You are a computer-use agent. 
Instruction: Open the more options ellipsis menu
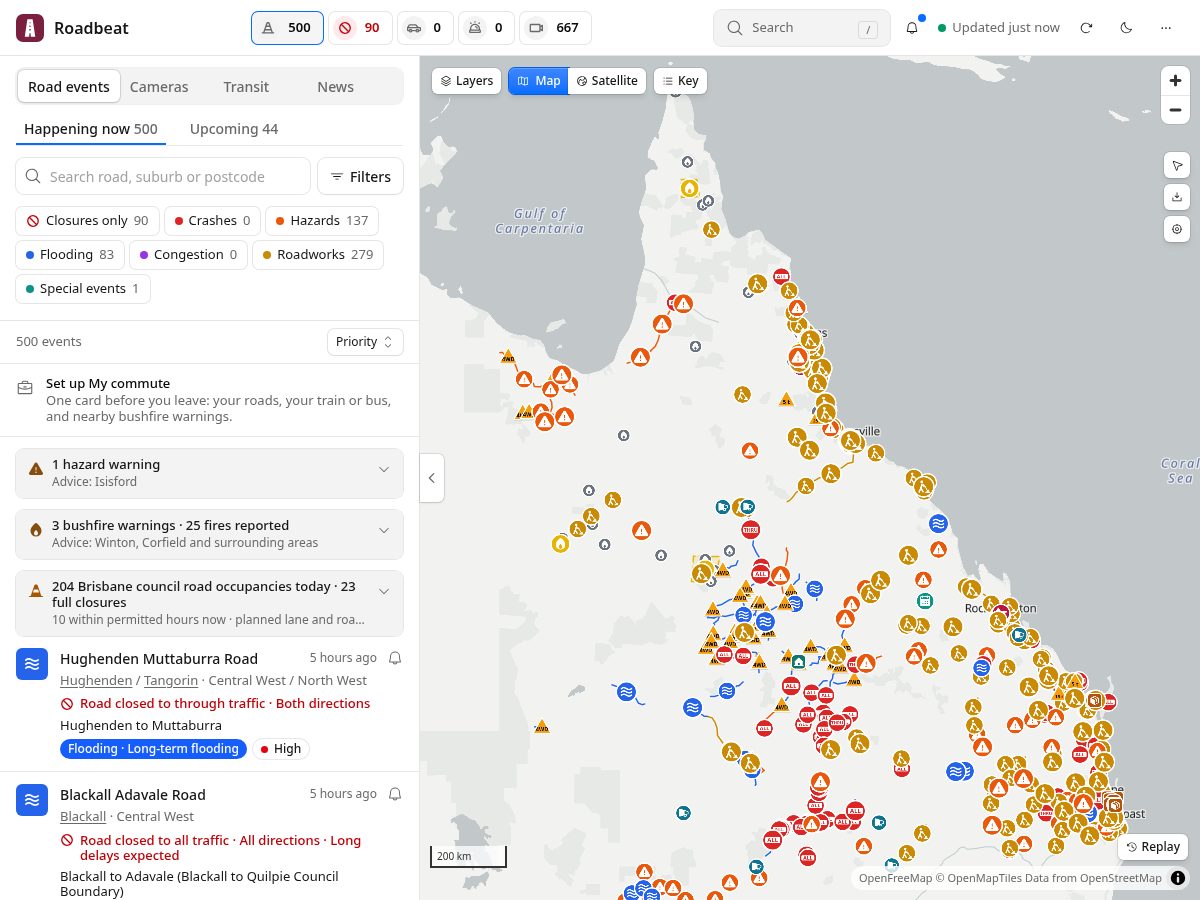click(x=1166, y=28)
